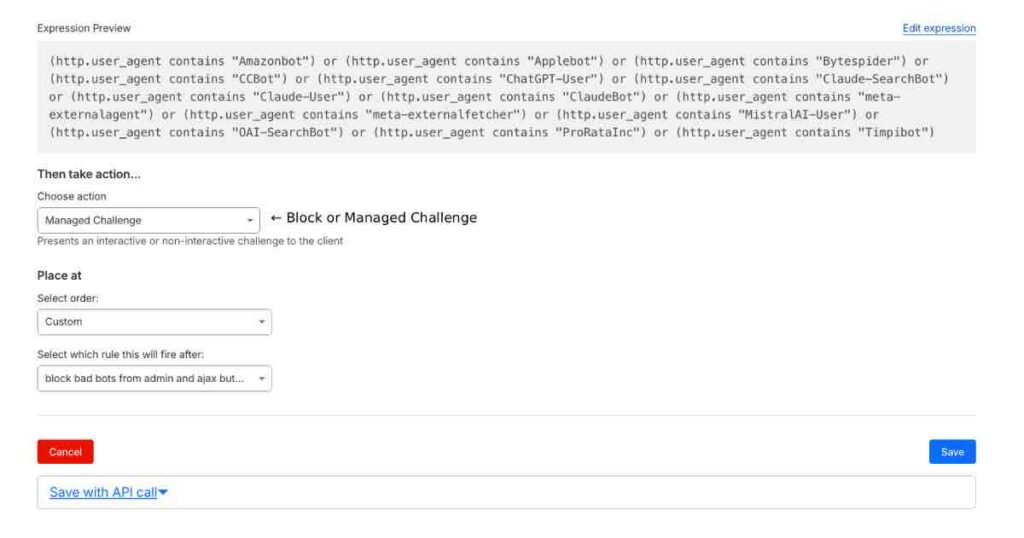
Task: Click the 'Select order:' label
Action: coord(68,298)
